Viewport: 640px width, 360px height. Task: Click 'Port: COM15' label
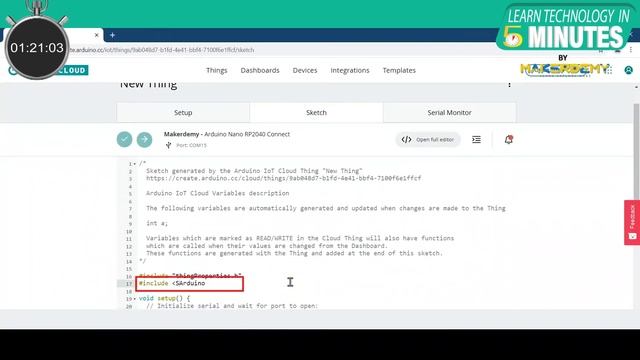click(191, 145)
